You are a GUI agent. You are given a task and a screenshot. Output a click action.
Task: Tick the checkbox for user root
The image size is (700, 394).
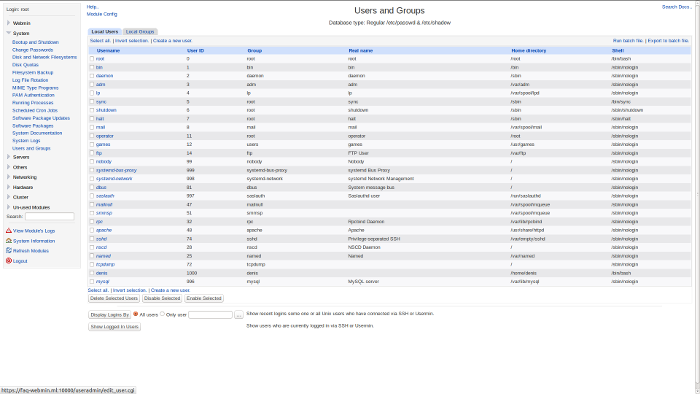point(92,59)
